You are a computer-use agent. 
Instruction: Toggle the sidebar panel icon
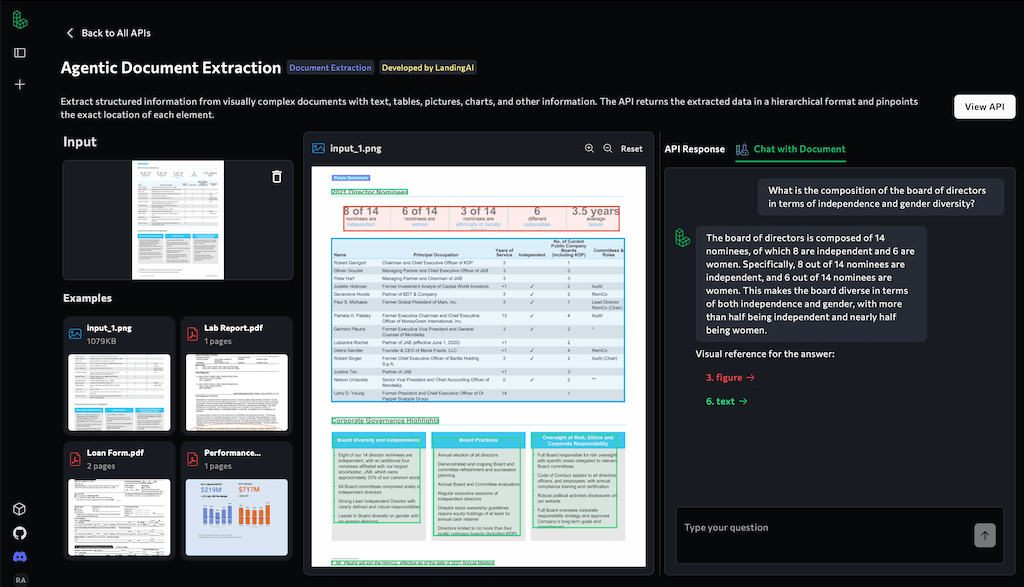[x=20, y=52]
